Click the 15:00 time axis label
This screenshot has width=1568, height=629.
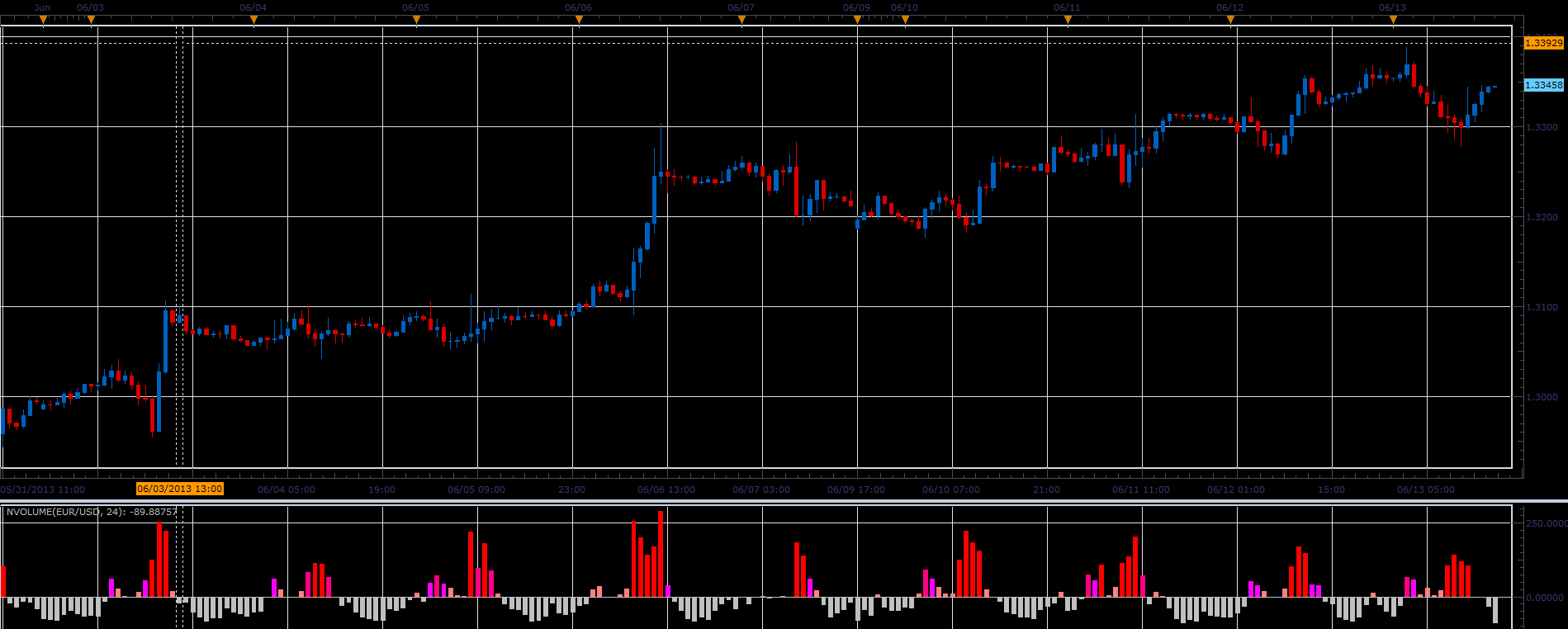point(1331,489)
